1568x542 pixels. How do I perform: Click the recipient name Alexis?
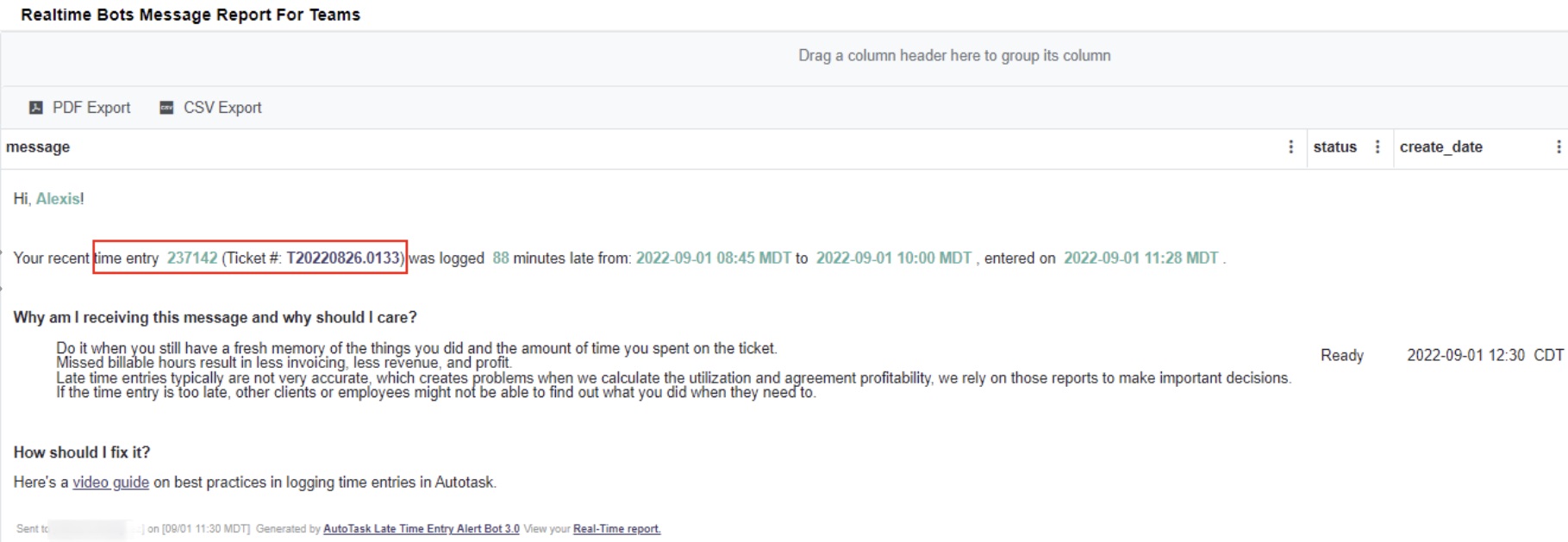[x=58, y=199]
